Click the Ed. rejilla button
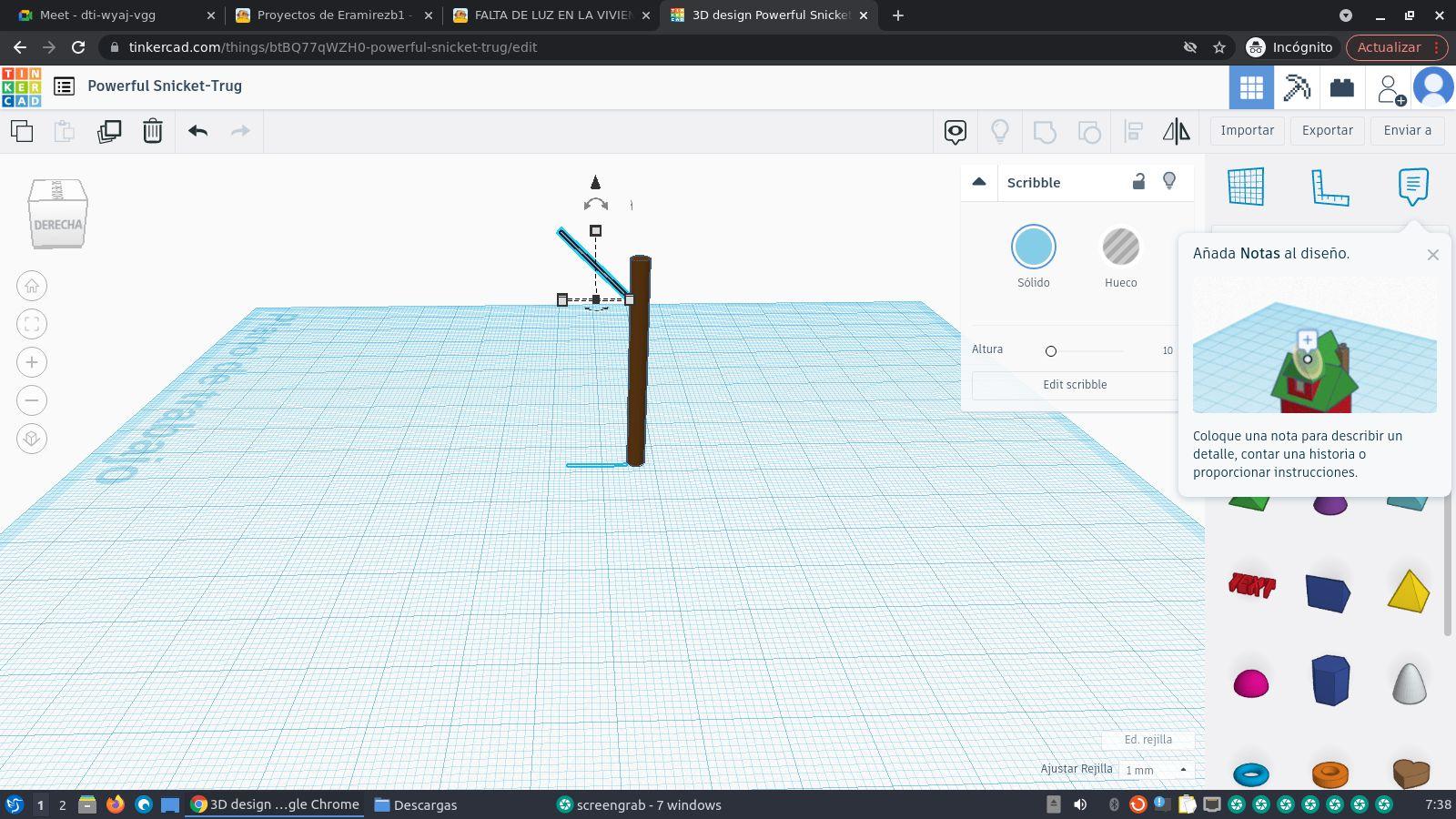The width and height of the screenshot is (1456, 819). coord(1148,740)
